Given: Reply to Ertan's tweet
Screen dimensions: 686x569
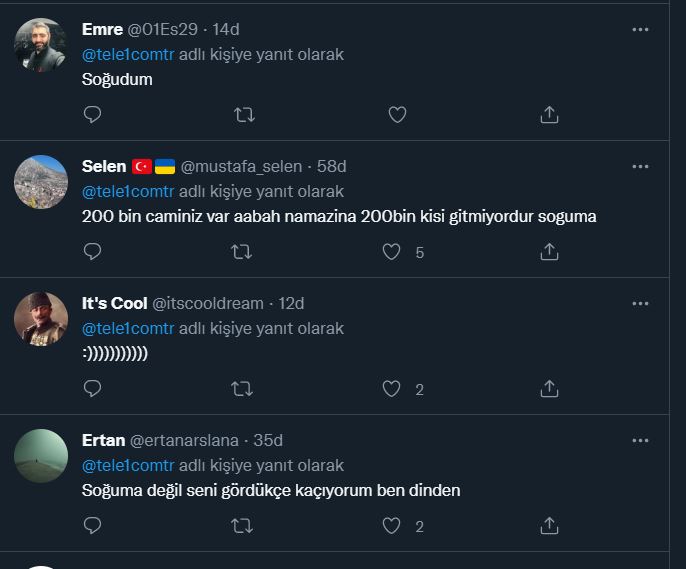Looking at the screenshot, I should [x=93, y=526].
